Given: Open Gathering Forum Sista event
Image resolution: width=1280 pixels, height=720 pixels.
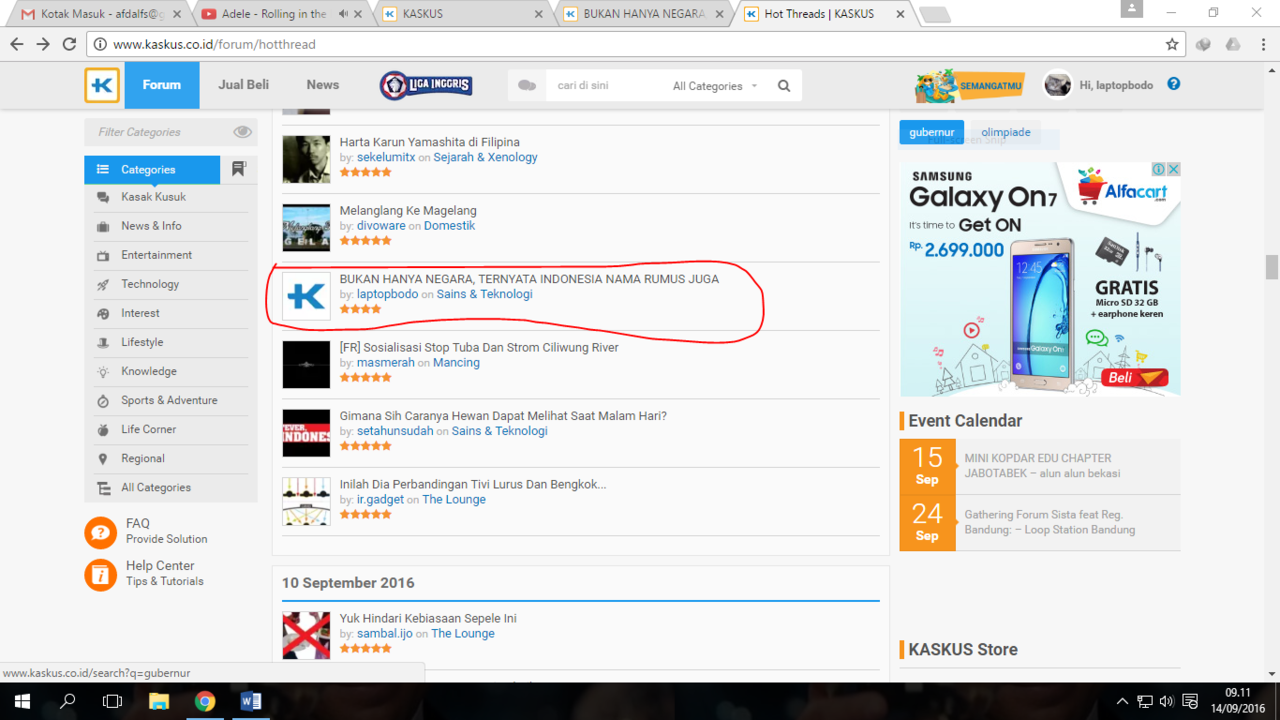Looking at the screenshot, I should [x=1050, y=522].
